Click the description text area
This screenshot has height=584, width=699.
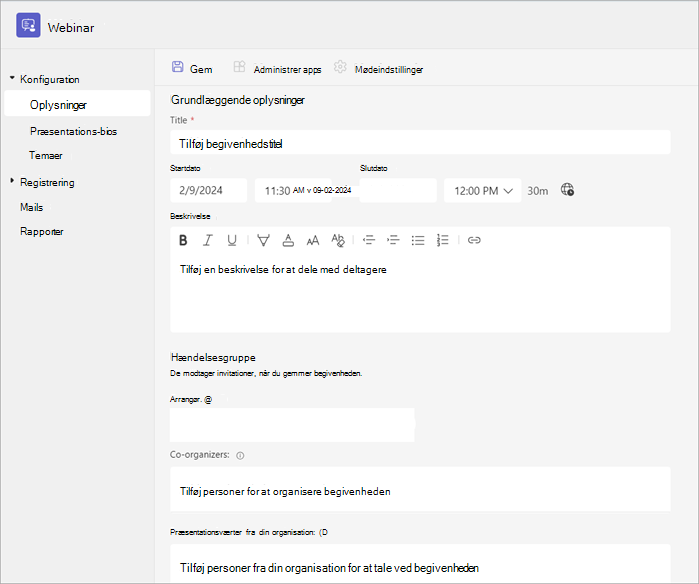point(420,292)
